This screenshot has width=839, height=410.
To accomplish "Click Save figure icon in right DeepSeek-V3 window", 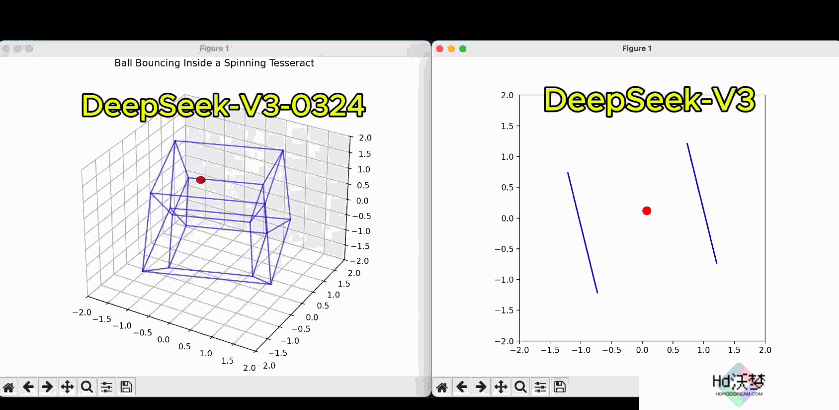I will [560, 386].
